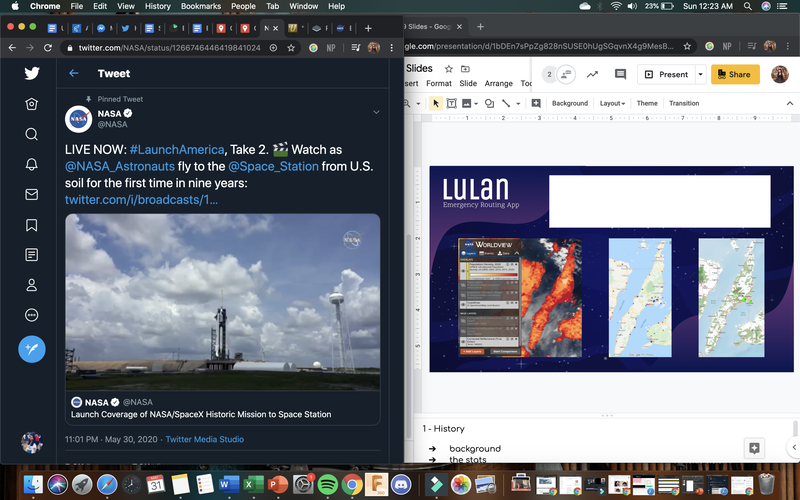Open Twitter Bookmarks icon in sidebar
The image size is (800, 500).
click(32, 225)
